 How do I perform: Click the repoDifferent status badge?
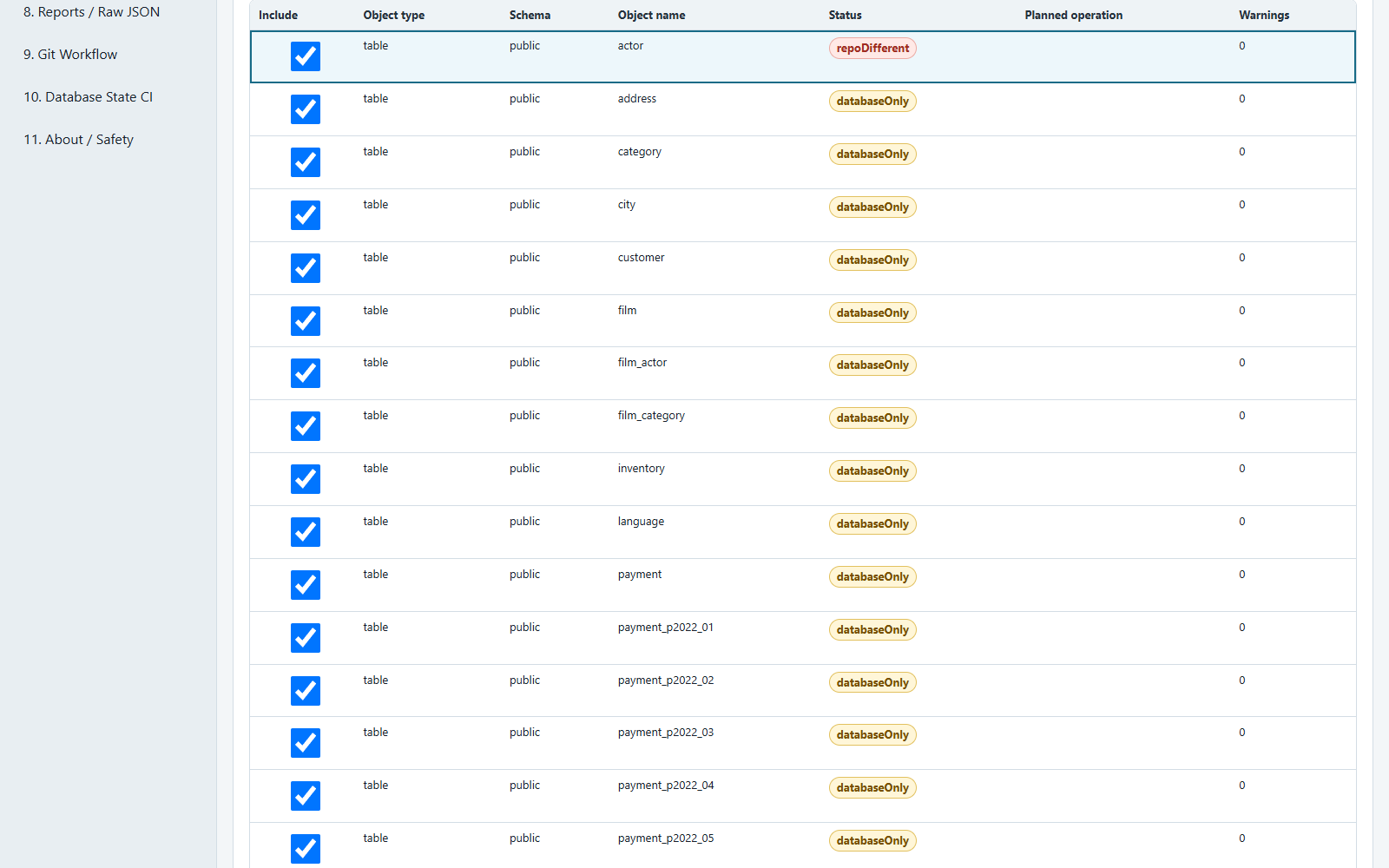pos(872,49)
